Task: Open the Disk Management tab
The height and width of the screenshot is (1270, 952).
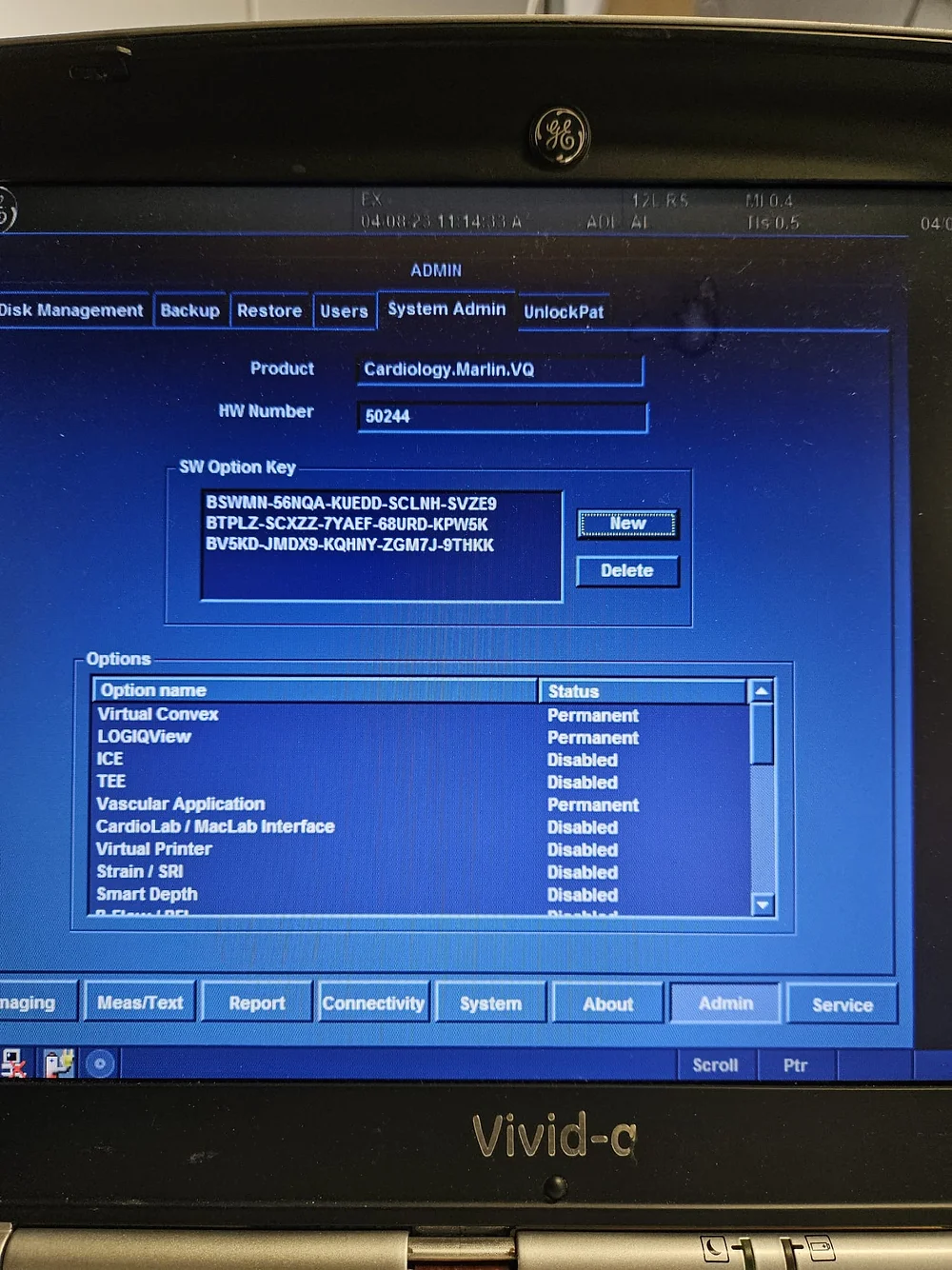Action: click(x=71, y=310)
